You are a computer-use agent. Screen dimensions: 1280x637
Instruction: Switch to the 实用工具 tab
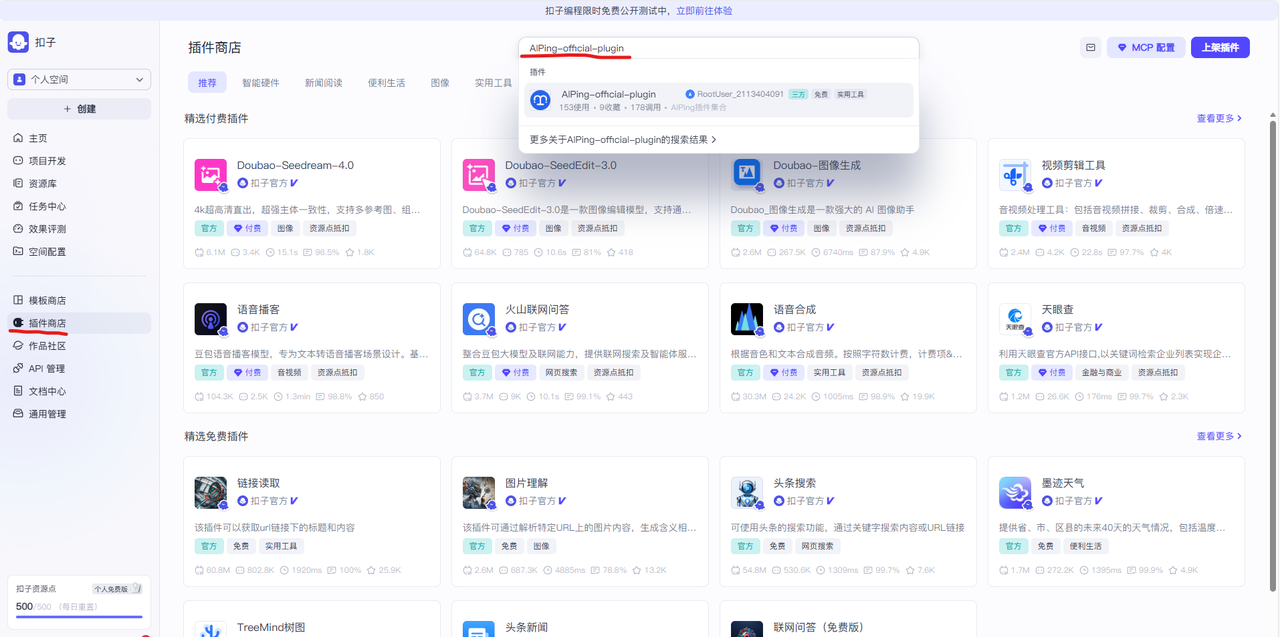493,83
